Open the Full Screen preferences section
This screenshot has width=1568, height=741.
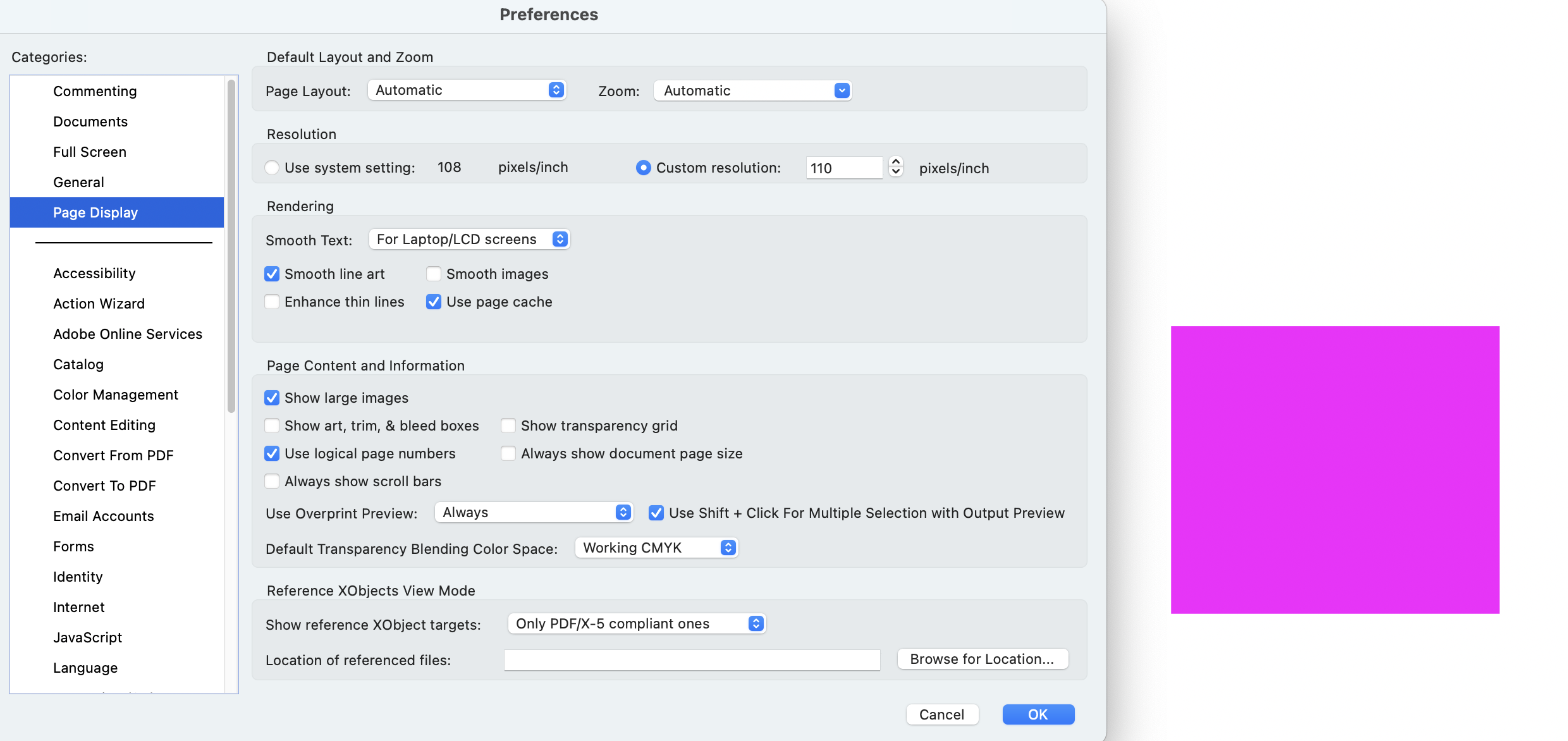click(90, 152)
